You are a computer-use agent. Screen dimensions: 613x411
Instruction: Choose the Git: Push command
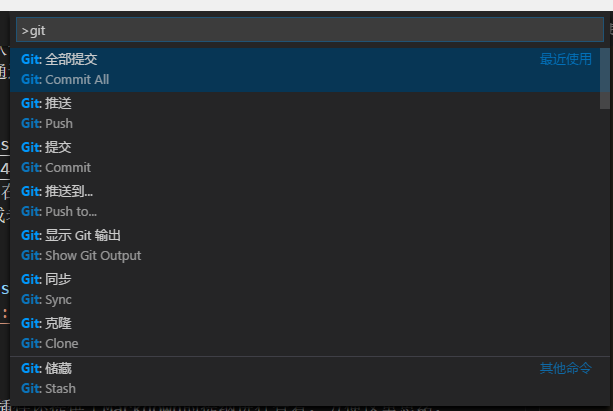coord(47,123)
